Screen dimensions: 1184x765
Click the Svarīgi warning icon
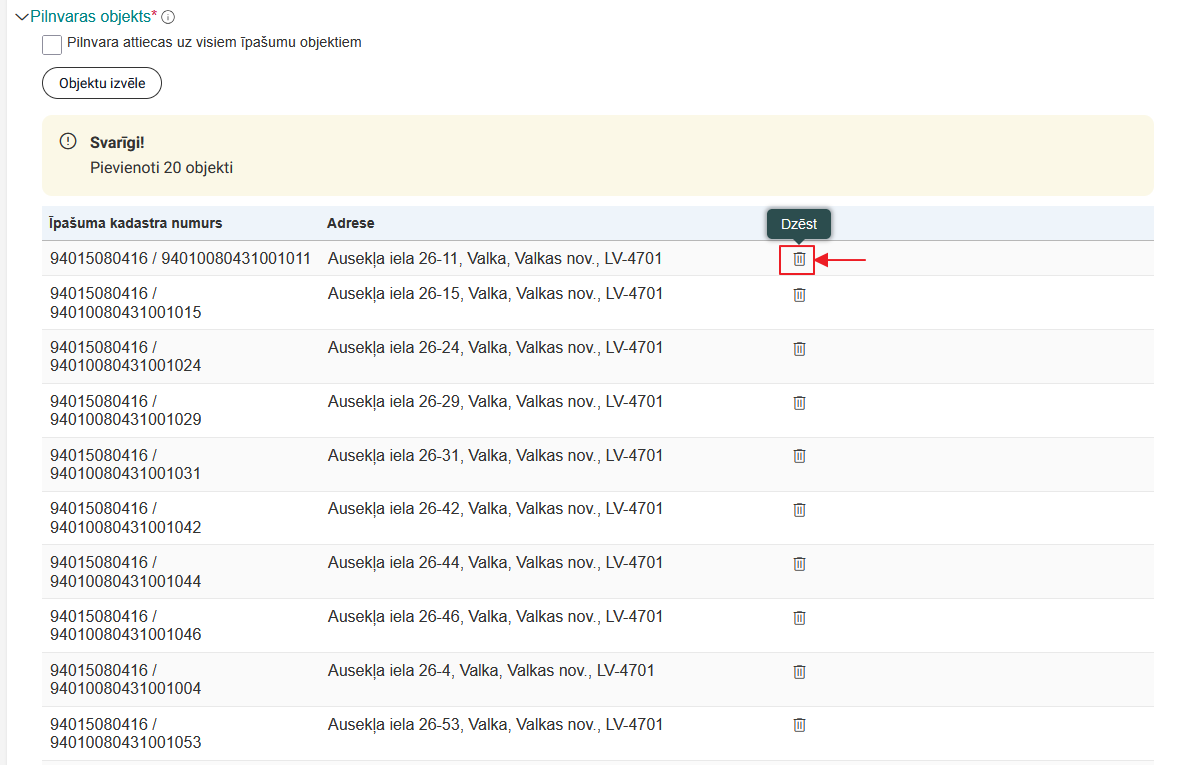coord(68,141)
